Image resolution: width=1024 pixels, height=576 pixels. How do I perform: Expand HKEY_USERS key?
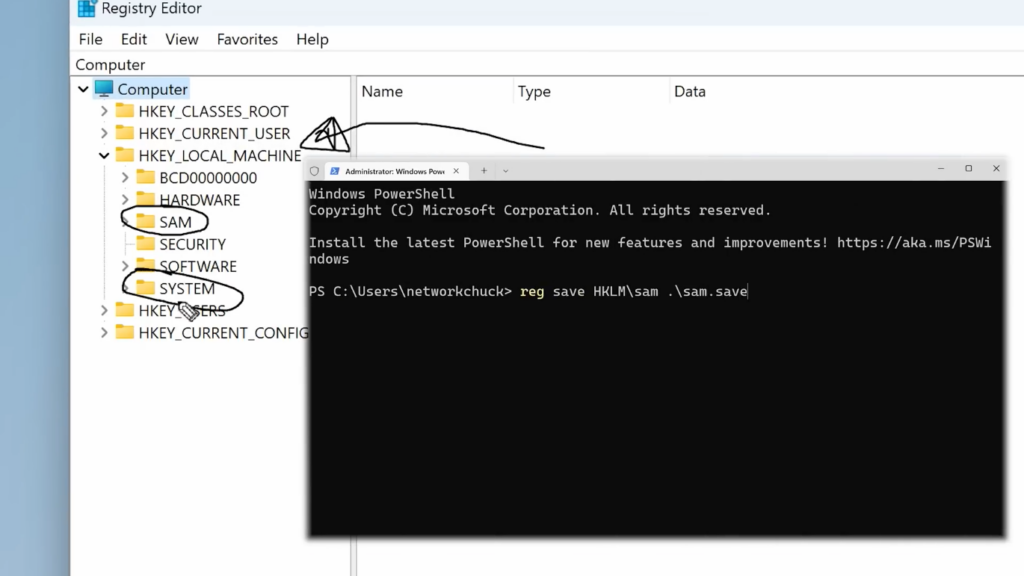click(104, 311)
